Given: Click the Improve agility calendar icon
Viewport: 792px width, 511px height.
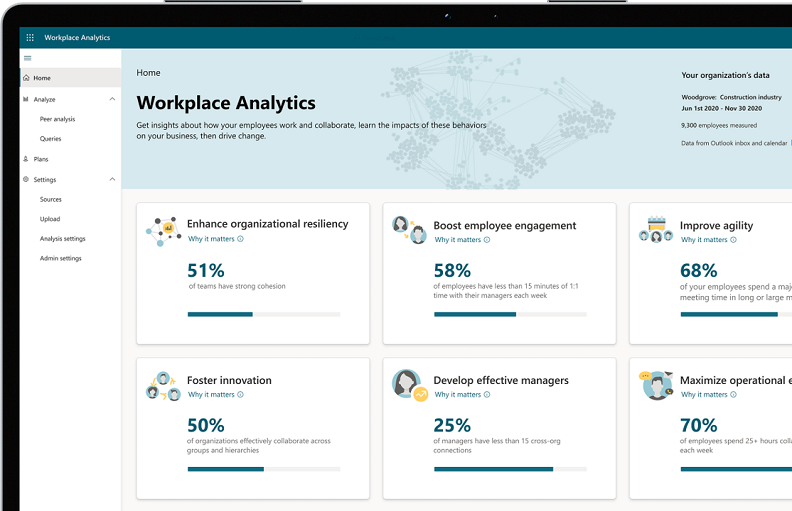Looking at the screenshot, I should coord(656,229).
